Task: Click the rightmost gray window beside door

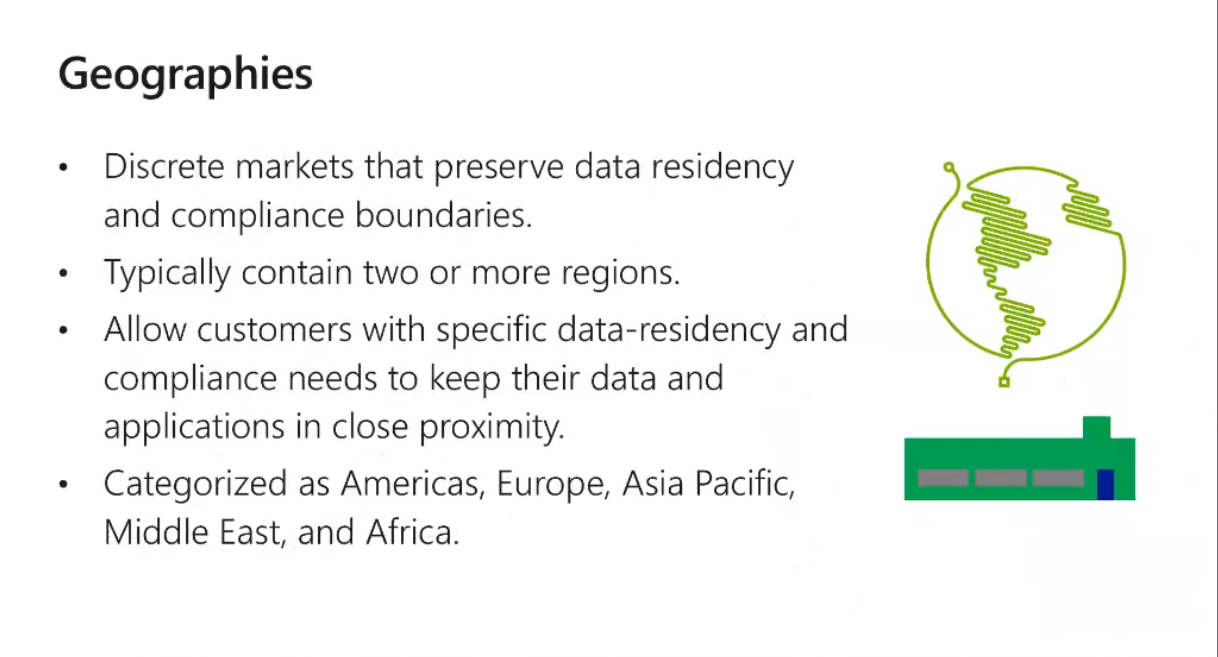Action: pos(1058,478)
